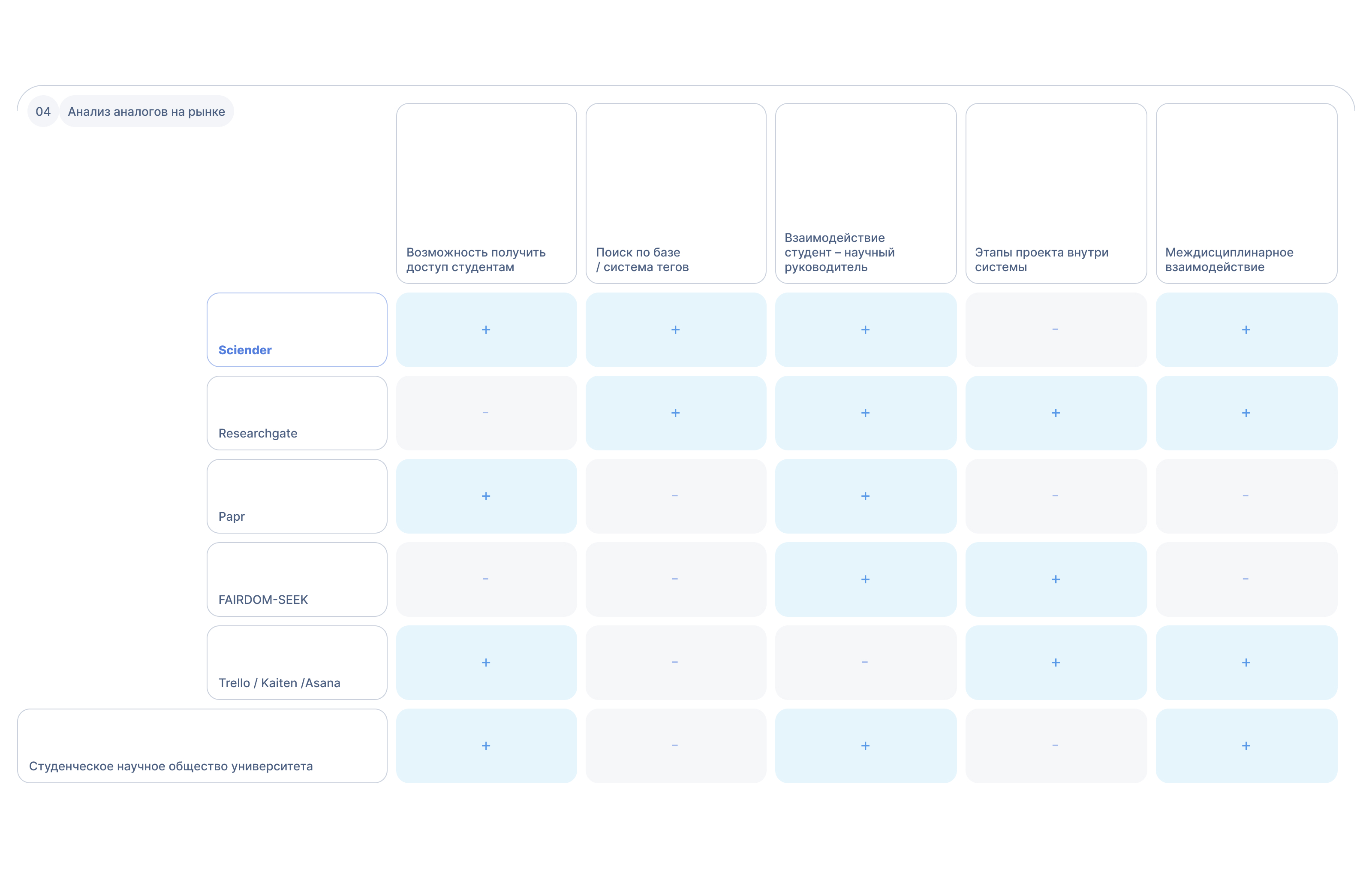This screenshot has height=869, width=1372.
Task: Click the 'Анализ аналогов на рынке' section tag
Action: tap(147, 111)
